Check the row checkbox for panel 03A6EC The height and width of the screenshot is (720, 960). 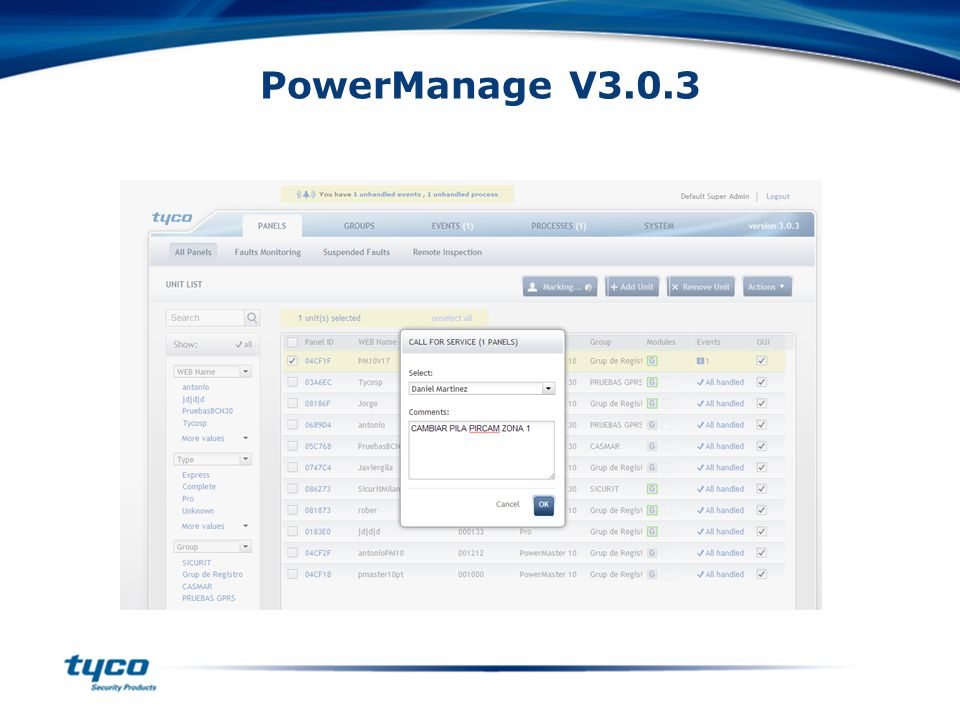[x=293, y=382]
